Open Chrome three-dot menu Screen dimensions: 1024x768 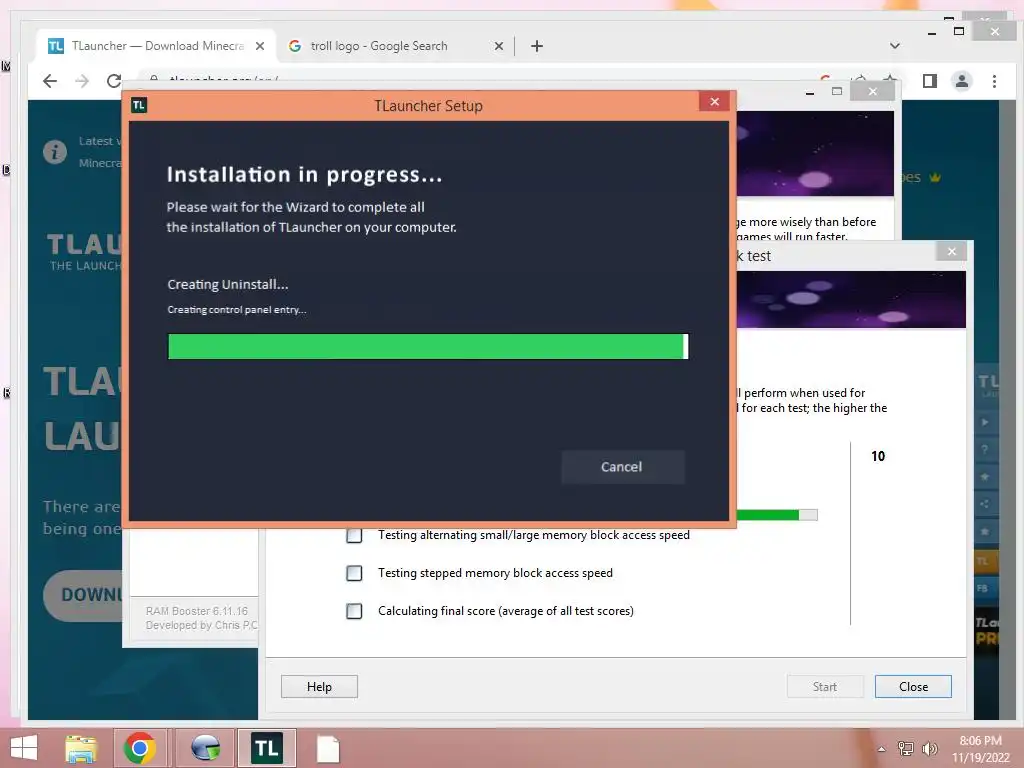994,81
